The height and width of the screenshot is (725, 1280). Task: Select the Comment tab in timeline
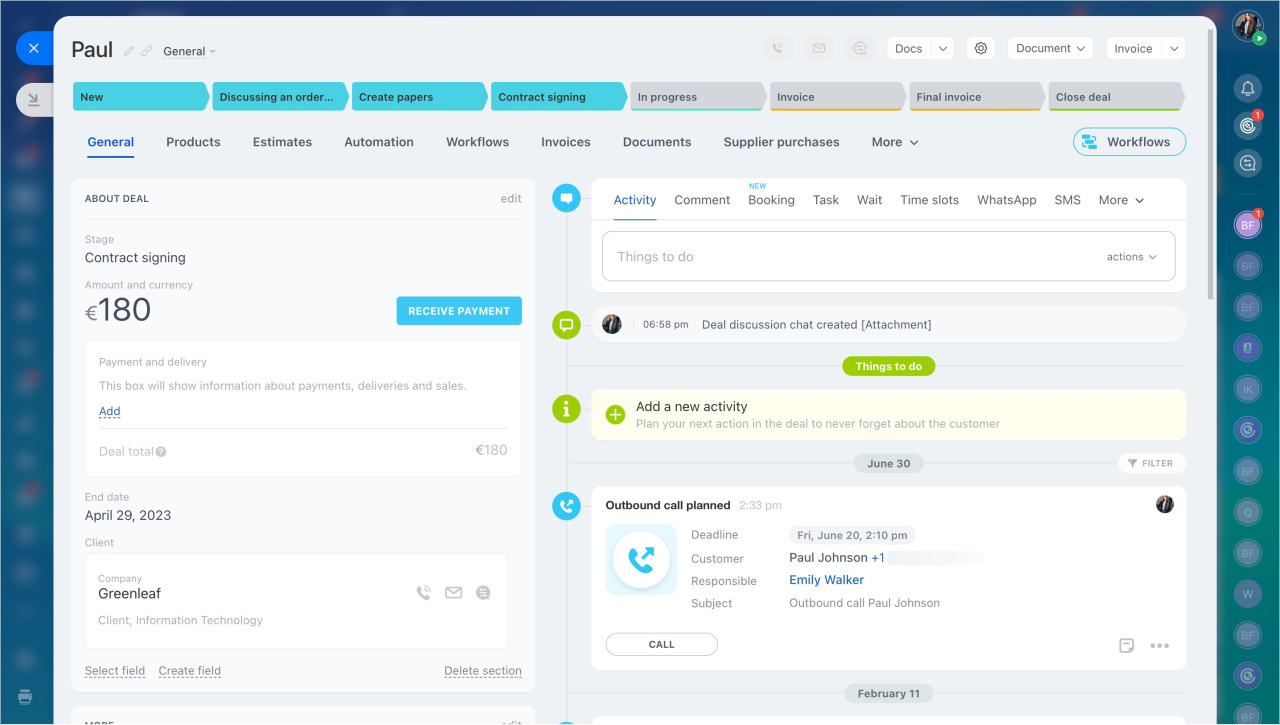pyautogui.click(x=702, y=200)
